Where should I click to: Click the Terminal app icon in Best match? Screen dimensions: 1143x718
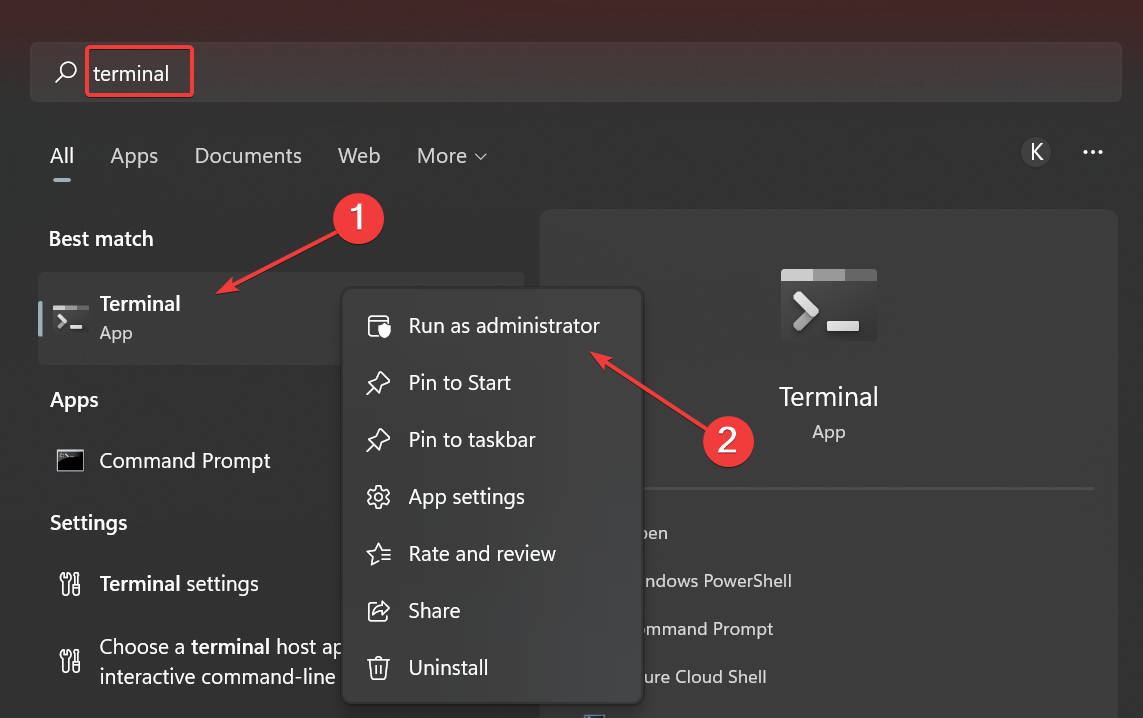point(71,319)
